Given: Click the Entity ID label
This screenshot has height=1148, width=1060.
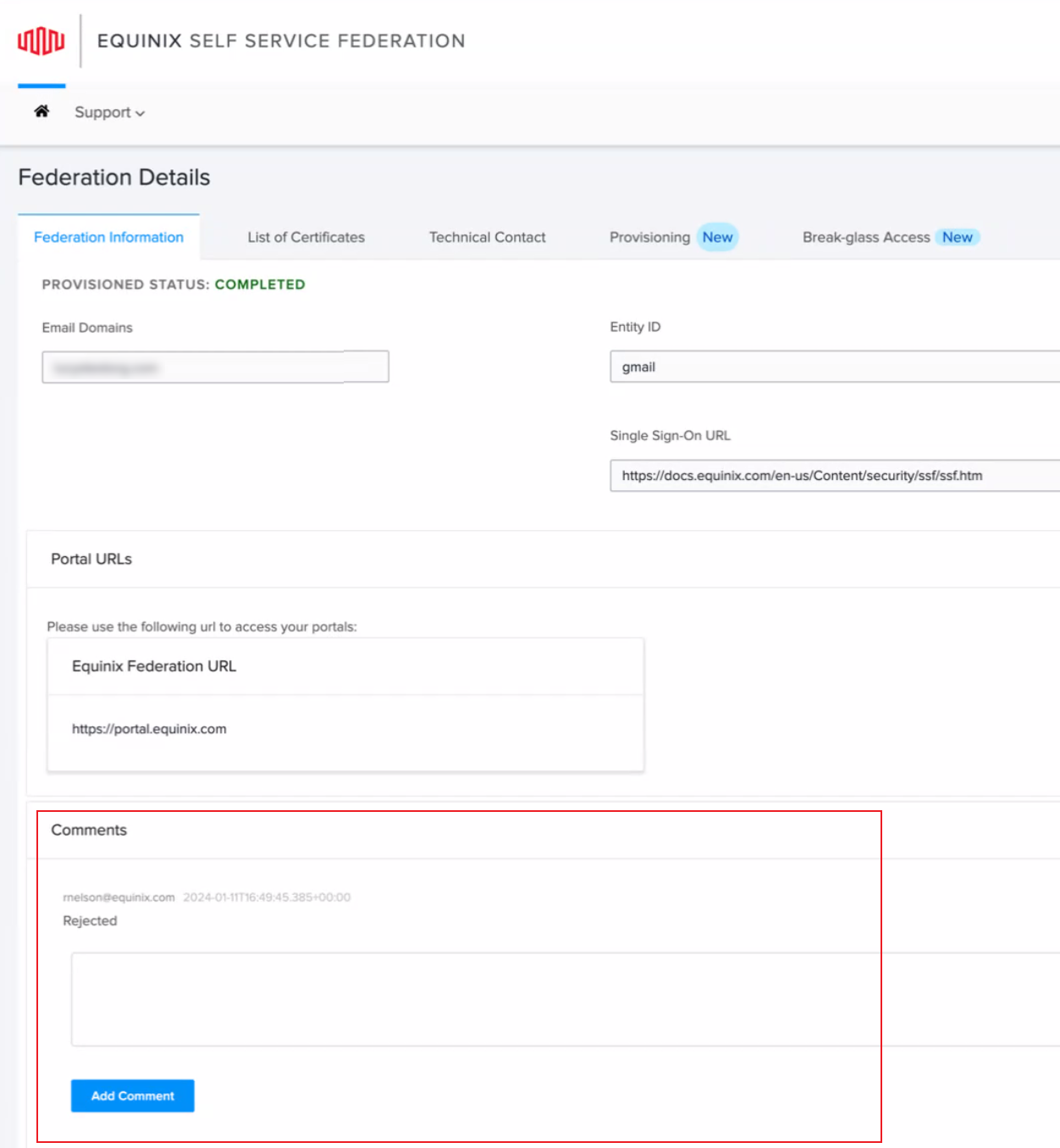Looking at the screenshot, I should coord(635,327).
